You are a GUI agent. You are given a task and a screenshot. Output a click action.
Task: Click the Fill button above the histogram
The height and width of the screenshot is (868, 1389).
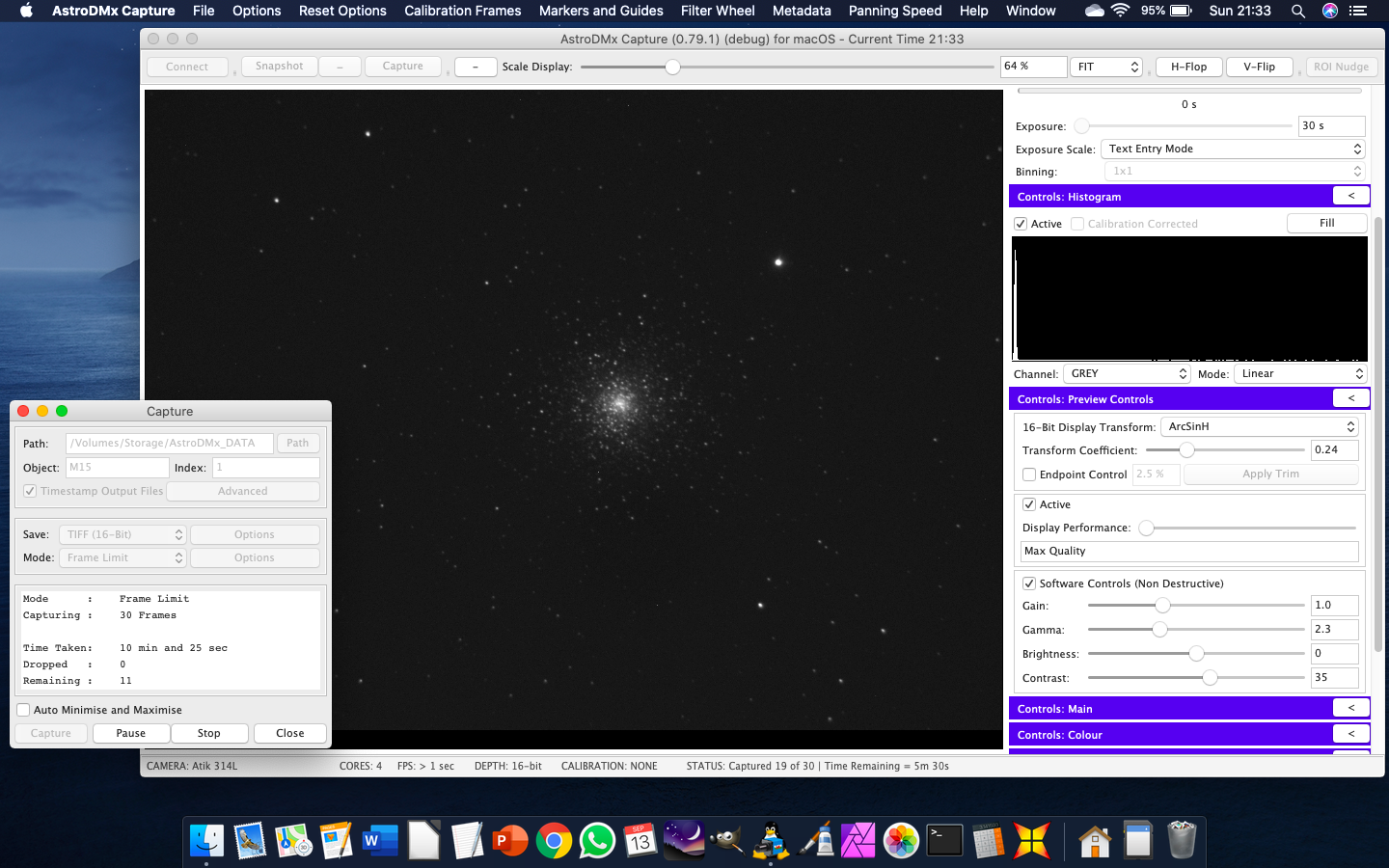[1326, 223]
